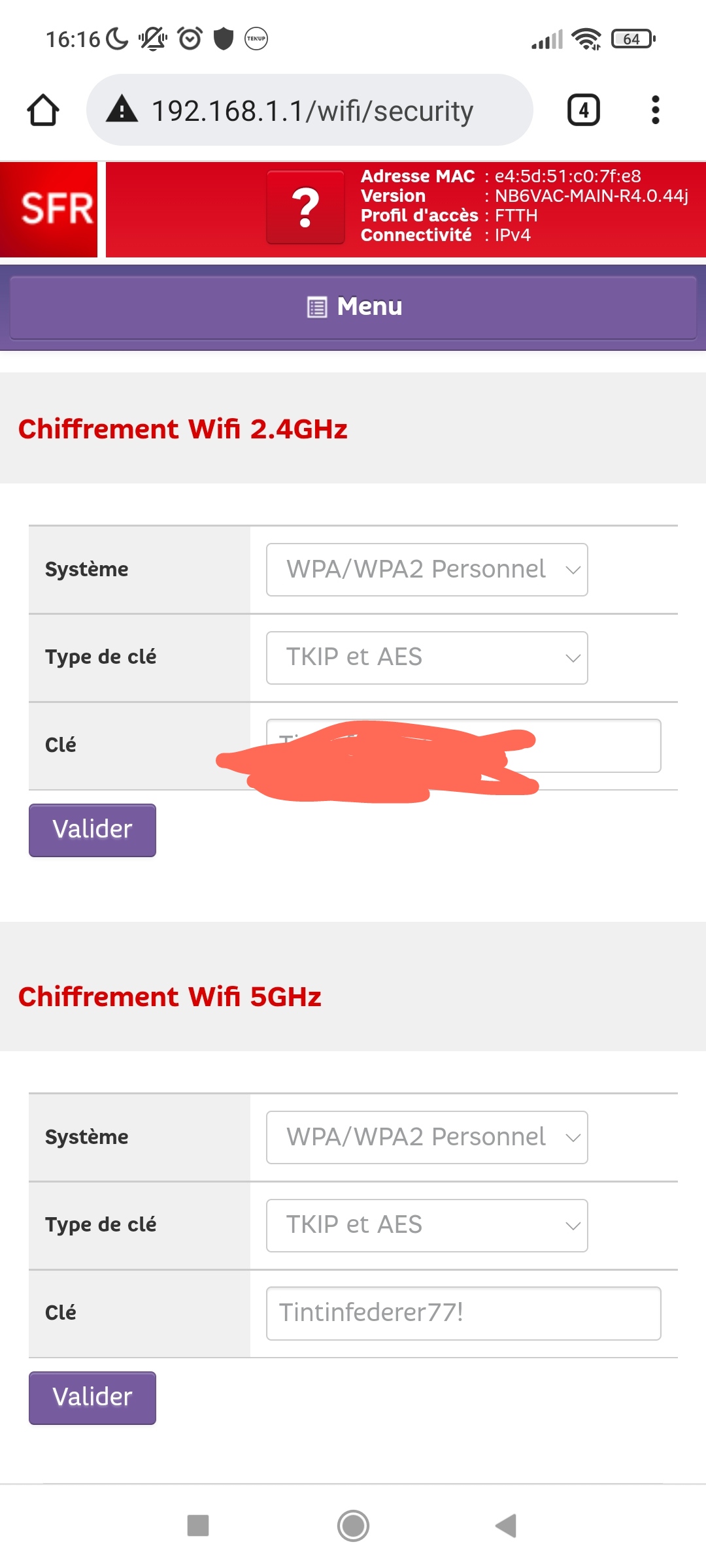Open the red question mark help icon
This screenshot has height=1568, width=706.
coord(305,208)
